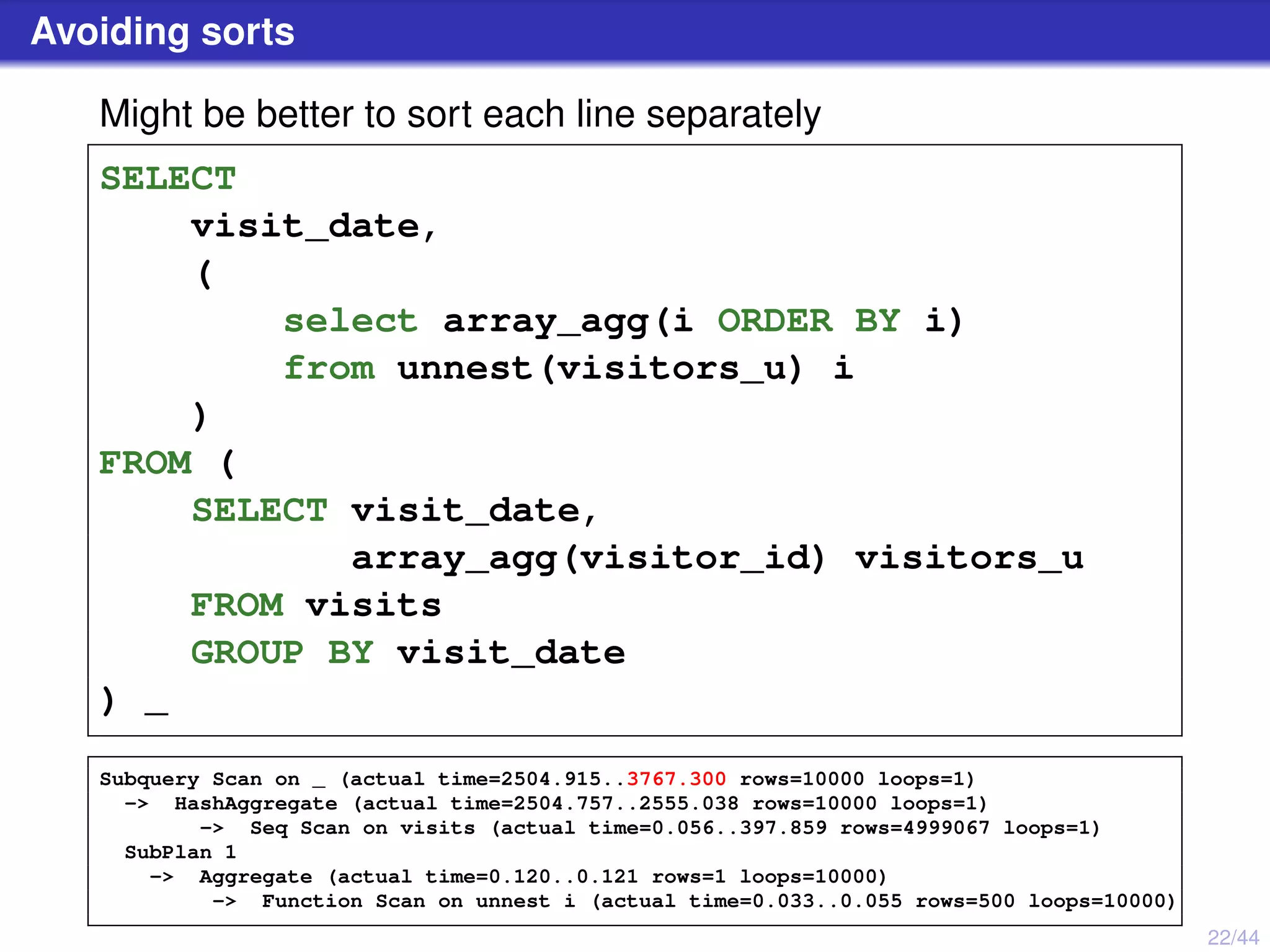This screenshot has height=952, width=1270.
Task: Click "rows=500 loops=10000)" at the plan end
Action: pos(1045,901)
